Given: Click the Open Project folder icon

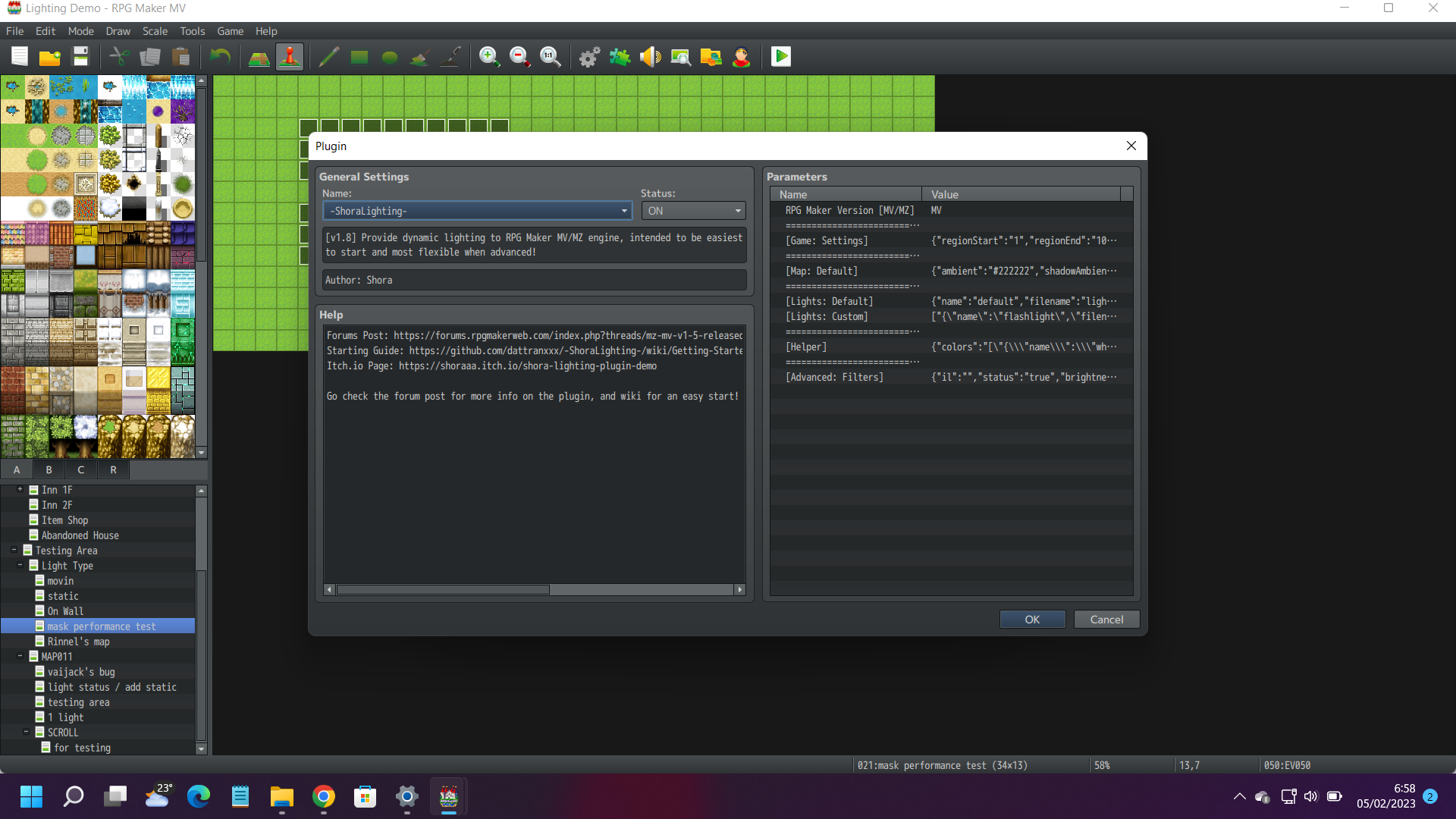Looking at the screenshot, I should pyautogui.click(x=50, y=57).
